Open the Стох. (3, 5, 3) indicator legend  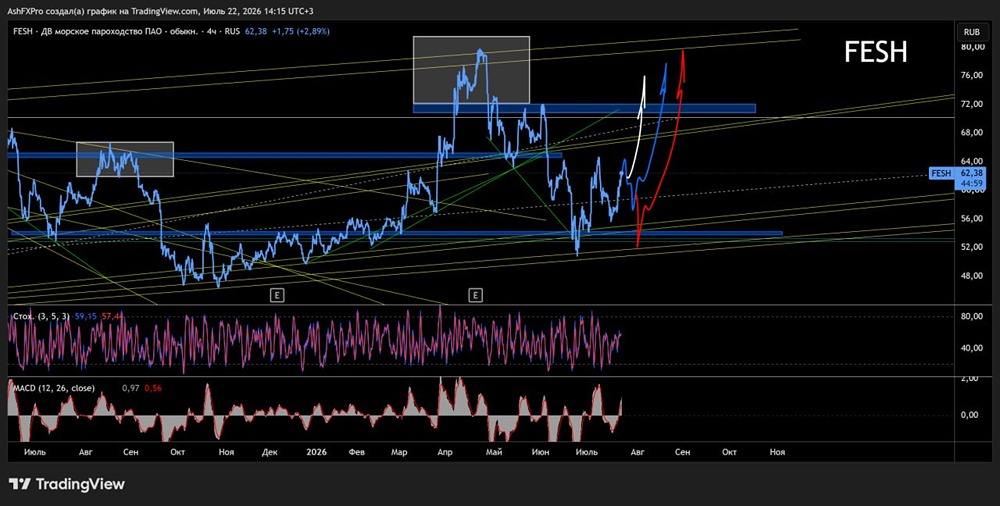pyautogui.click(x=41, y=316)
